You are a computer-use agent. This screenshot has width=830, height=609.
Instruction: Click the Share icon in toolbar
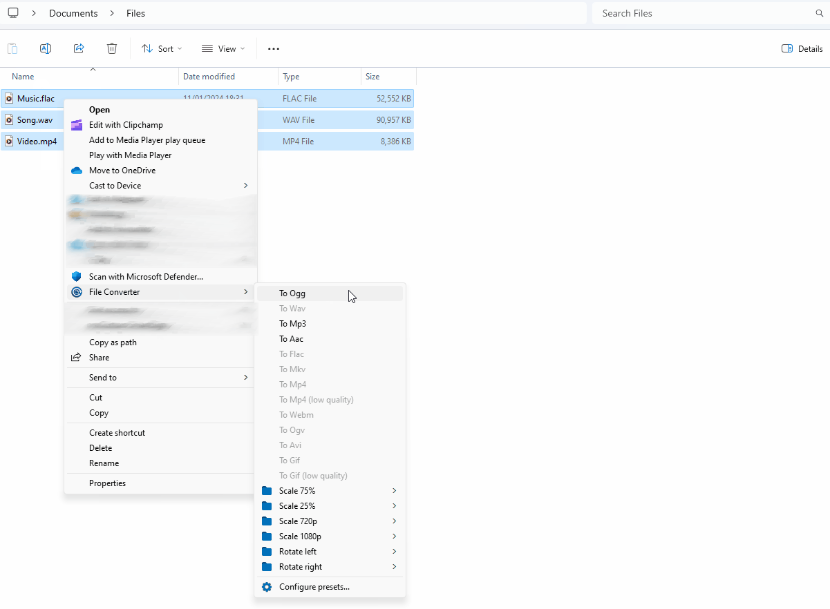click(x=79, y=48)
